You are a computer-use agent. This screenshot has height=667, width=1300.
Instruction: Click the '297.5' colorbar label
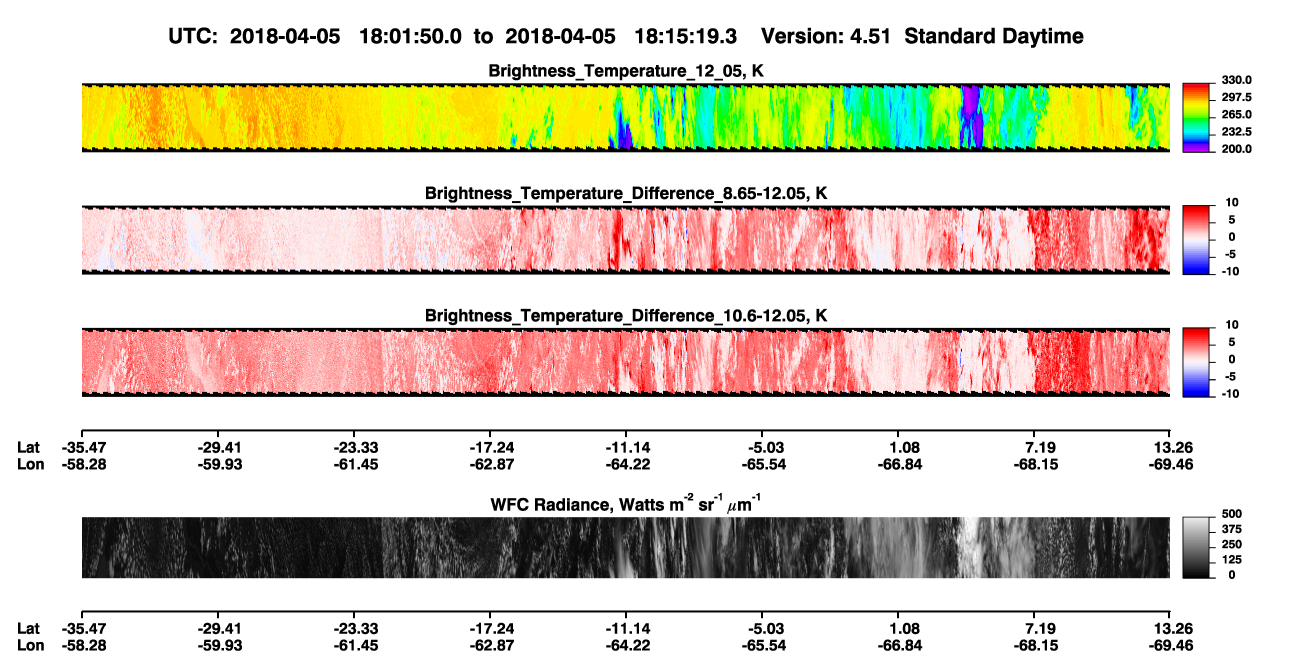tap(1236, 97)
